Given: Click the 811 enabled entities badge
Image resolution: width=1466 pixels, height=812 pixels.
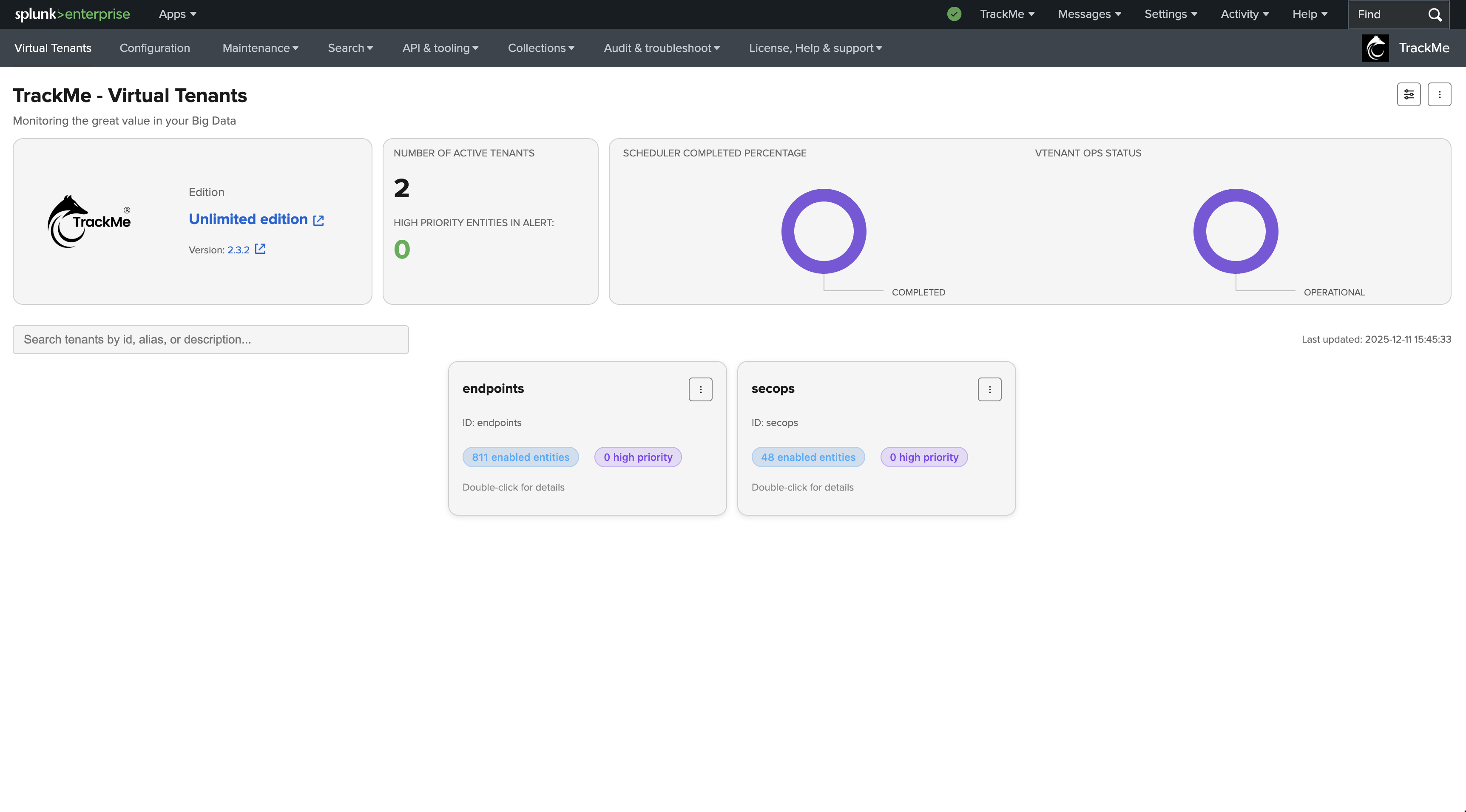Looking at the screenshot, I should 520,457.
